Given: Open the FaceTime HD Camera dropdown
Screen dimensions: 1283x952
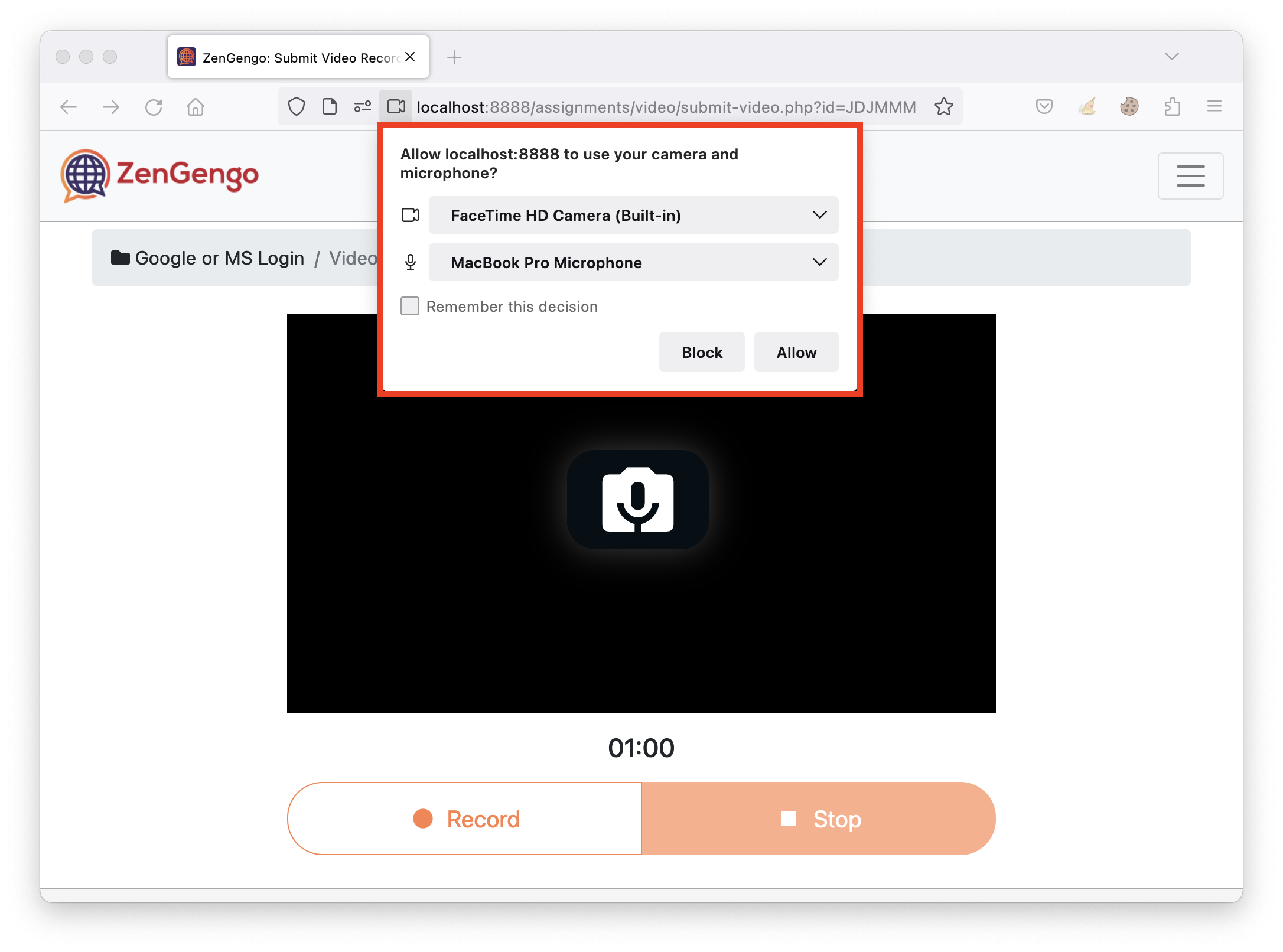Looking at the screenshot, I should click(633, 215).
